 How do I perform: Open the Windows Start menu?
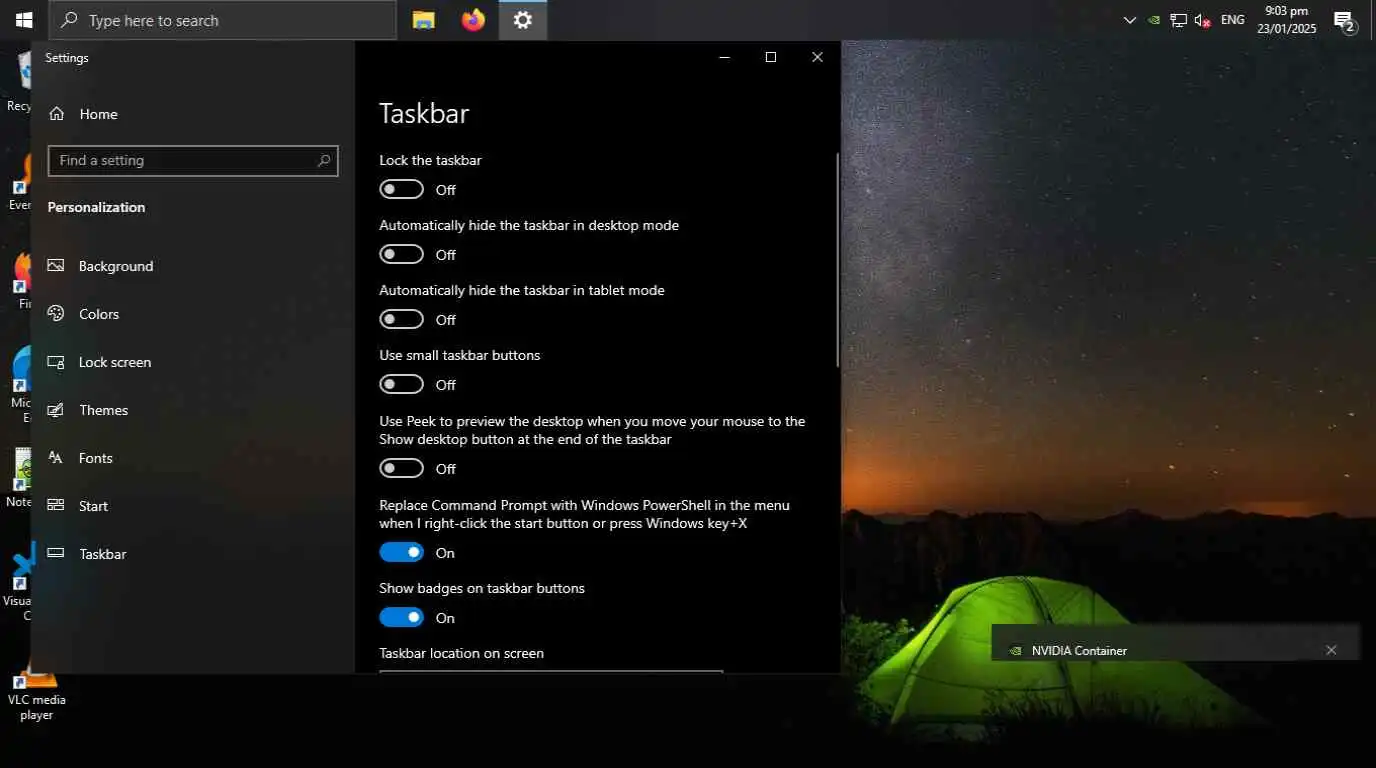click(24, 20)
